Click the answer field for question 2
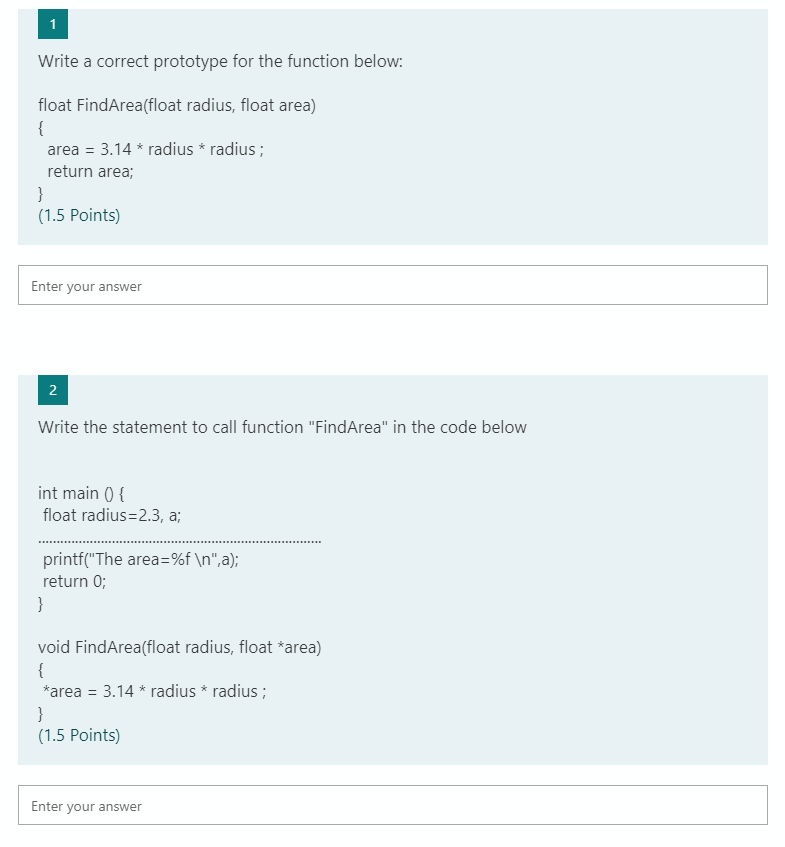Viewport: 785px width, 847px height. point(392,804)
